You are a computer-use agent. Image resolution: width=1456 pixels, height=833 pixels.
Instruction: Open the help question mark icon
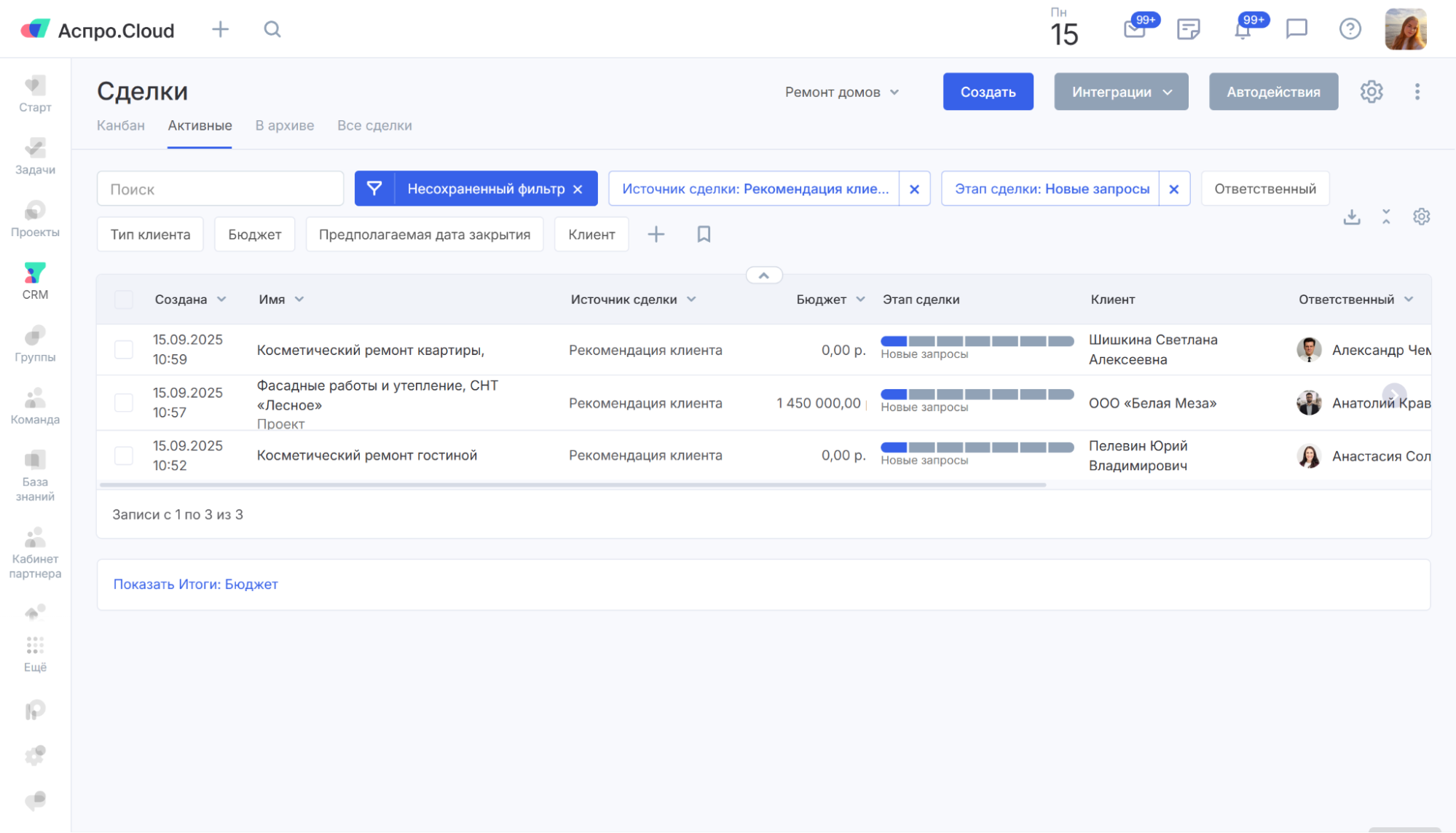(1350, 29)
